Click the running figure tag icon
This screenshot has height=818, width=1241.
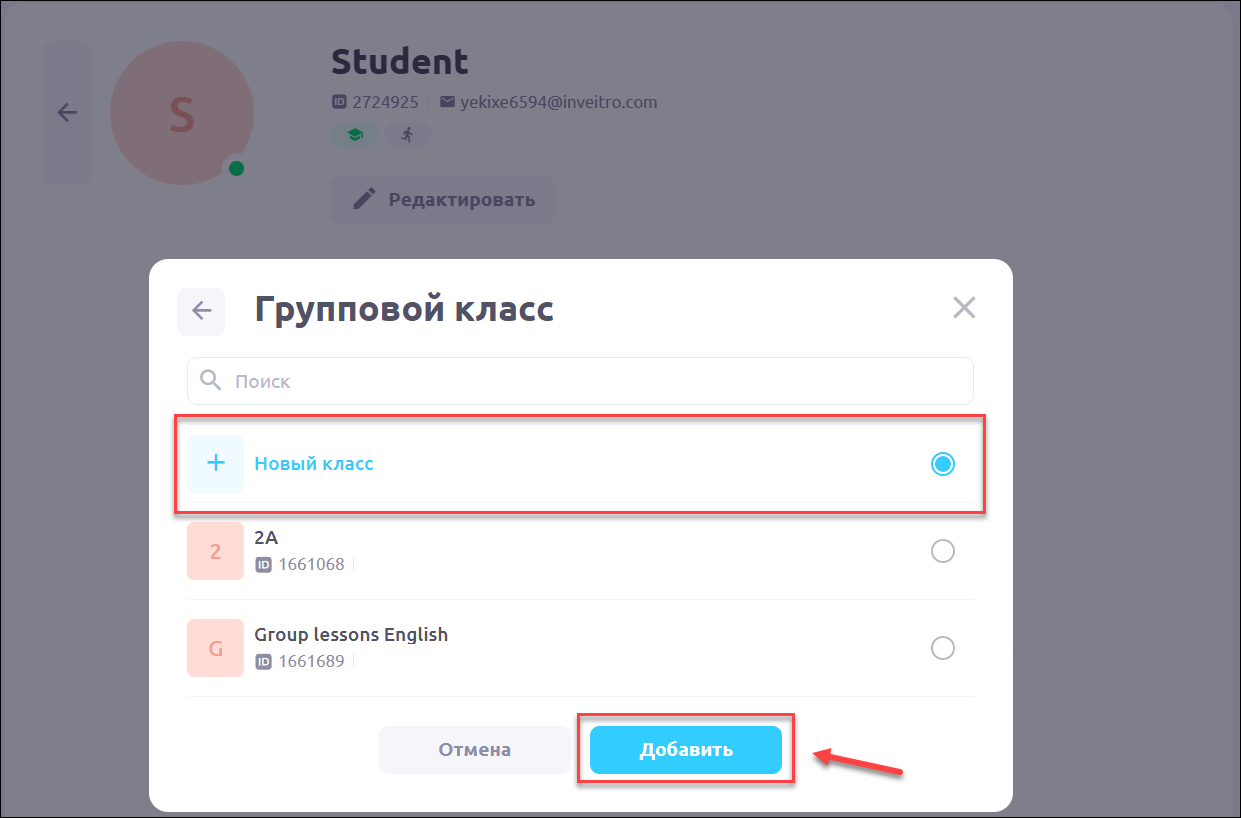pos(407,134)
